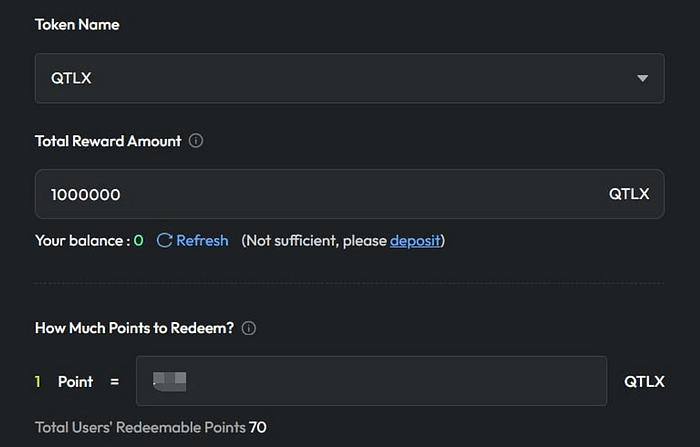Click the Total Reward Amount label
Viewport: 700px width, 447px height.
click(x=108, y=141)
